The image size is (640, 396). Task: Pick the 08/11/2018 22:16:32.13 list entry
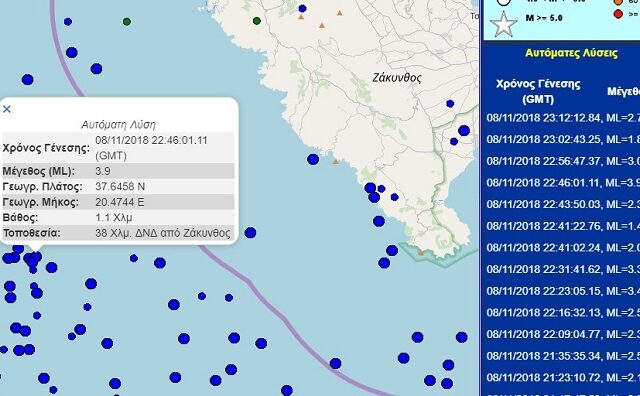pyautogui.click(x=563, y=313)
